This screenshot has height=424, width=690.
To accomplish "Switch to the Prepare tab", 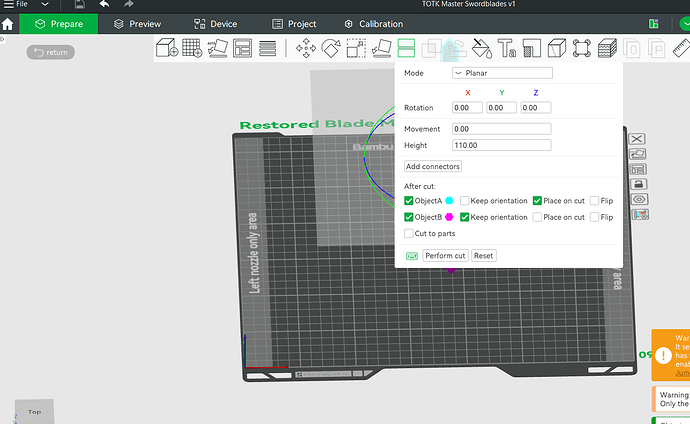I will pyautogui.click(x=59, y=24).
